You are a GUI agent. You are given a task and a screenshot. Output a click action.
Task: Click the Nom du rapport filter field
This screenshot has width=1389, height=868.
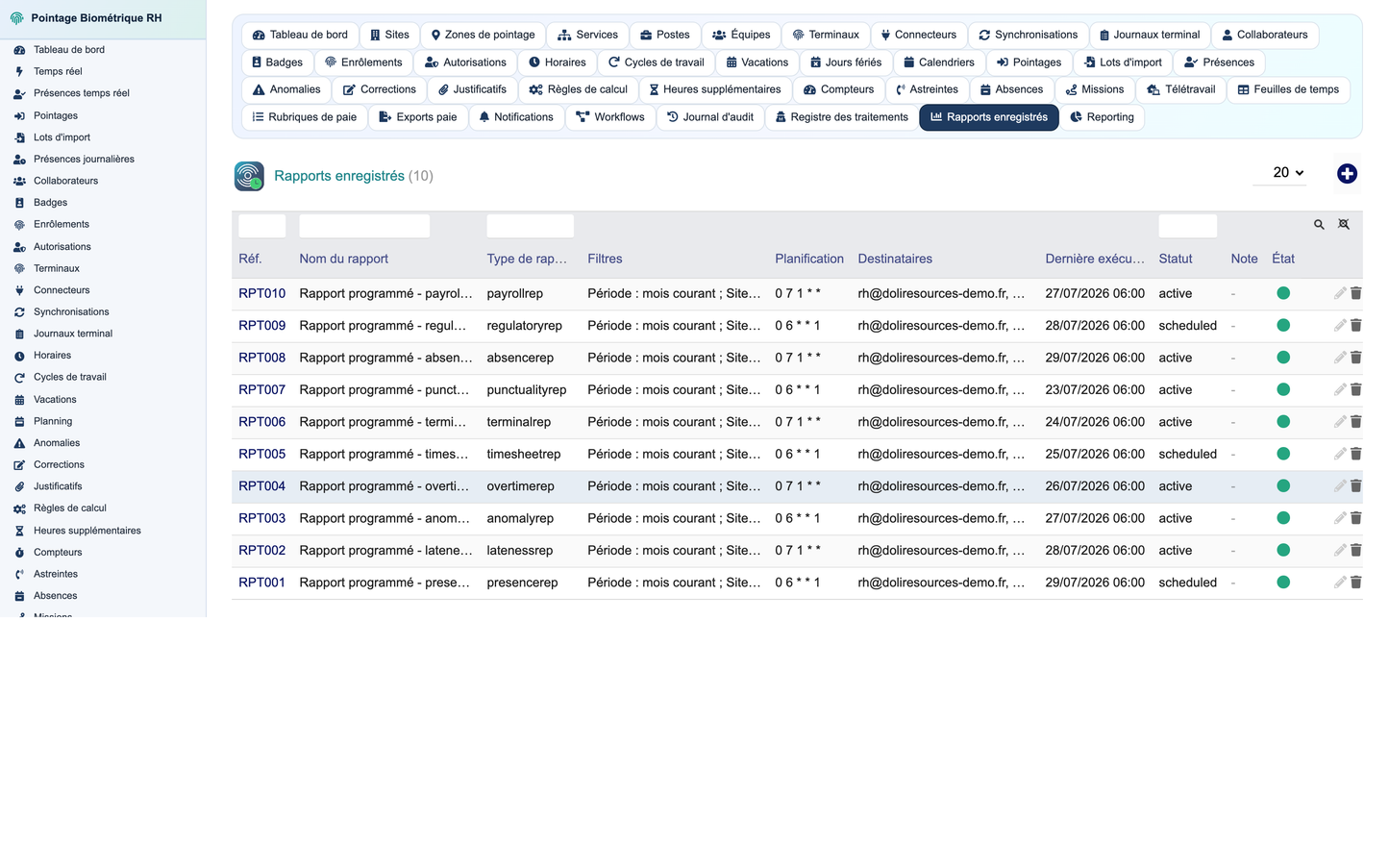tap(364, 226)
